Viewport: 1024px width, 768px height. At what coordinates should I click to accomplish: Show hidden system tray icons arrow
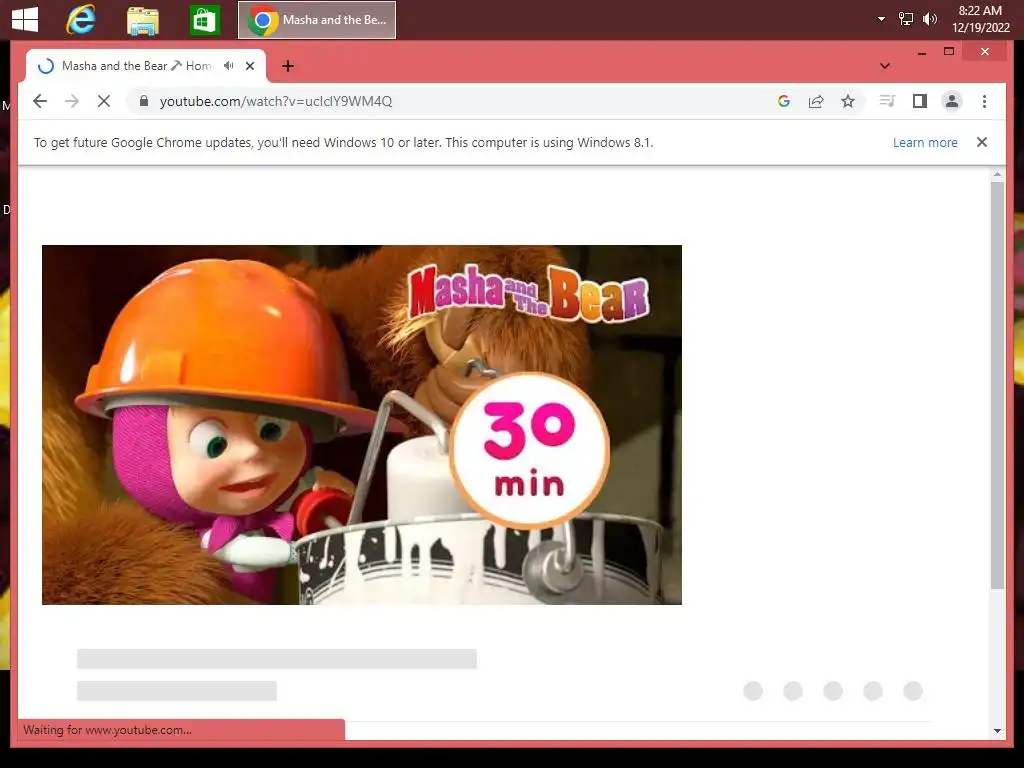[x=881, y=19]
